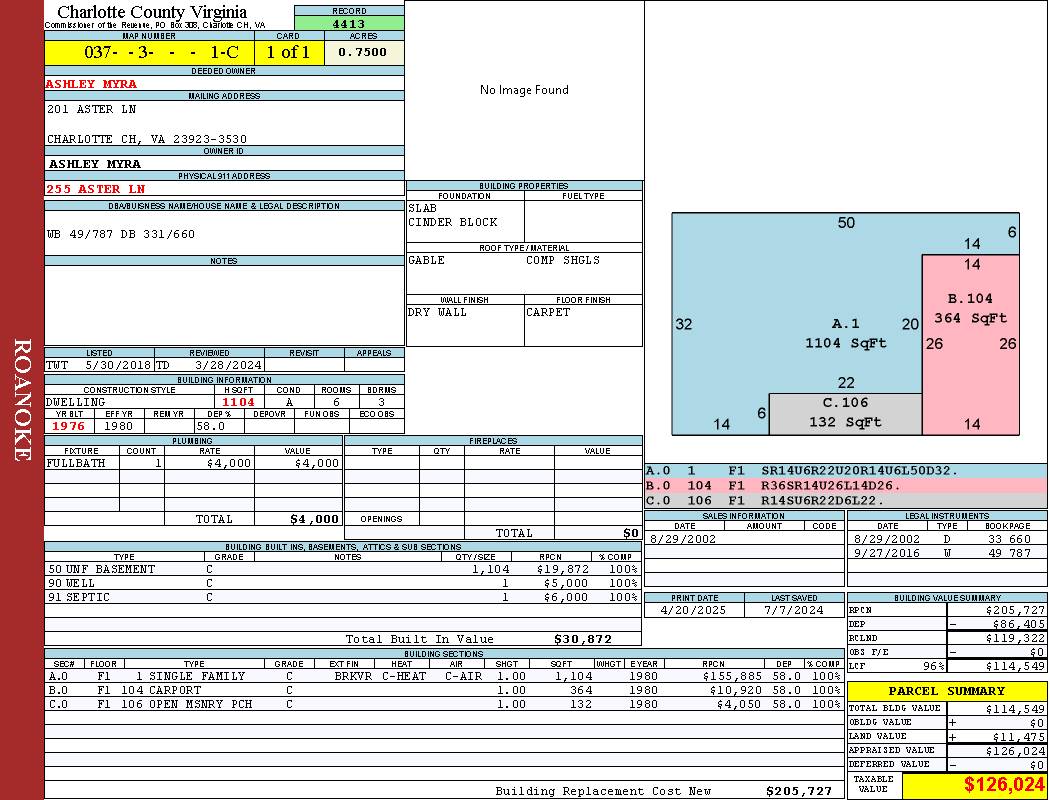Click last saved date 7/7/2024
Viewport: 1050px width, 800px height.
tap(794, 611)
